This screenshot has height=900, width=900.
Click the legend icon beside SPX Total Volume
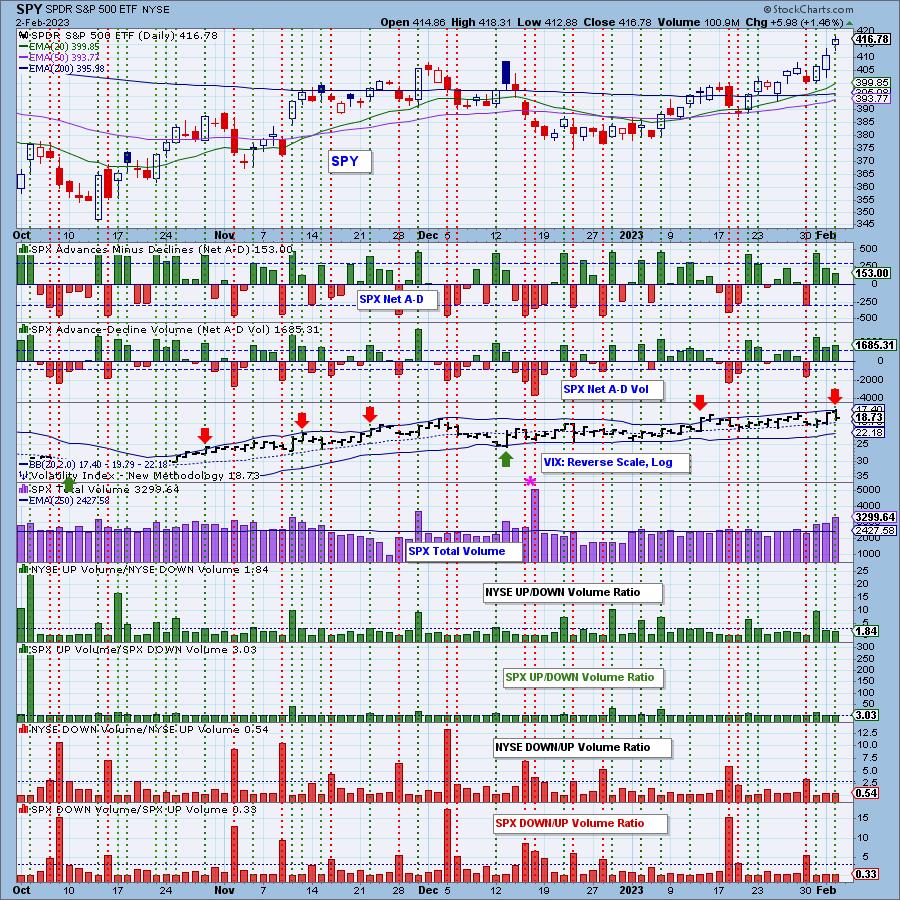[24, 489]
